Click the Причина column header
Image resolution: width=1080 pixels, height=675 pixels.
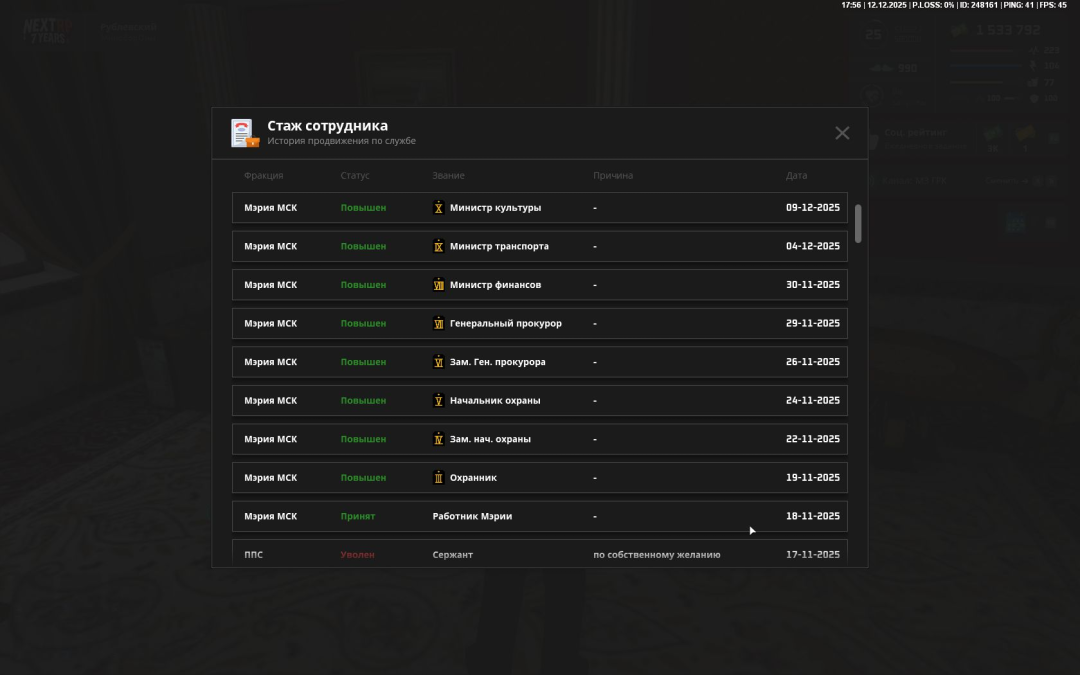tap(613, 176)
